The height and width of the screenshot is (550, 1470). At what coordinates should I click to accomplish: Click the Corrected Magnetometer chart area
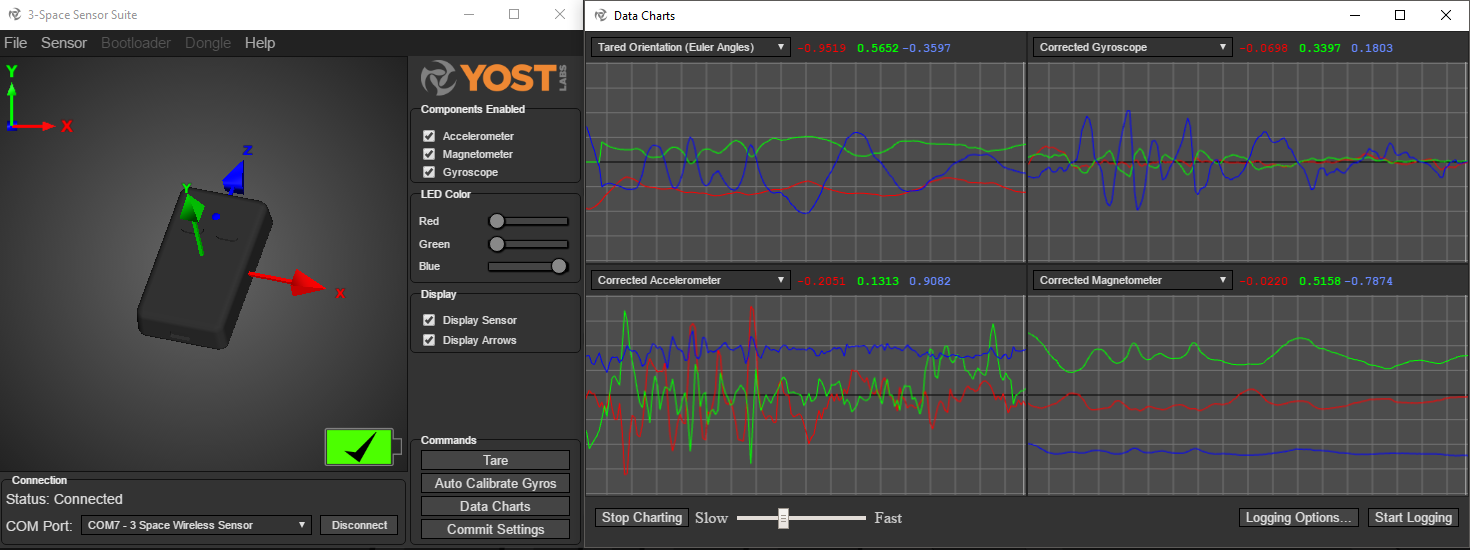[1248, 393]
